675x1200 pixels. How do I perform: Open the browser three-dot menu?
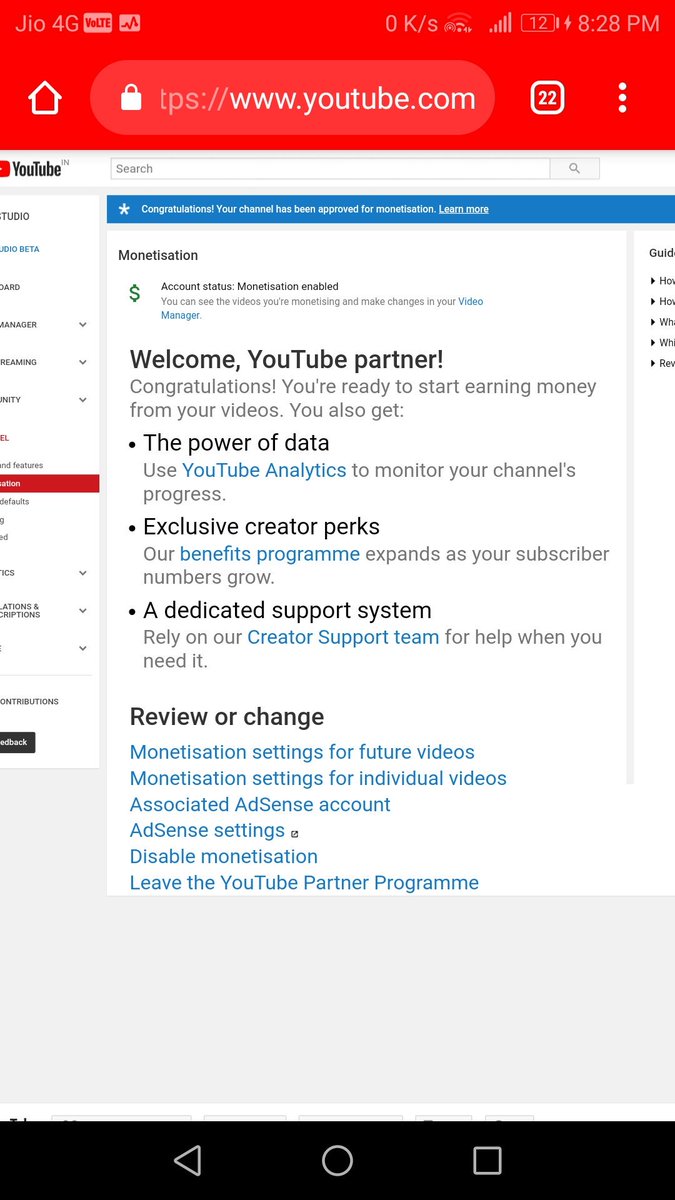[622, 98]
